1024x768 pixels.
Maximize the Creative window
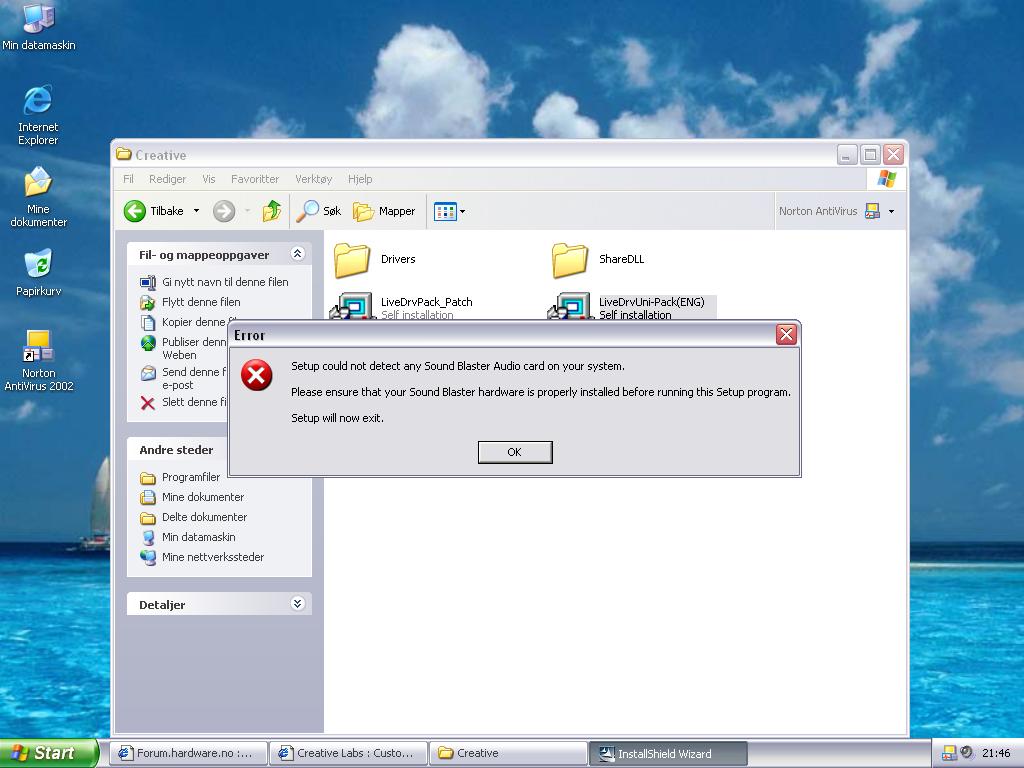pyautogui.click(x=870, y=155)
